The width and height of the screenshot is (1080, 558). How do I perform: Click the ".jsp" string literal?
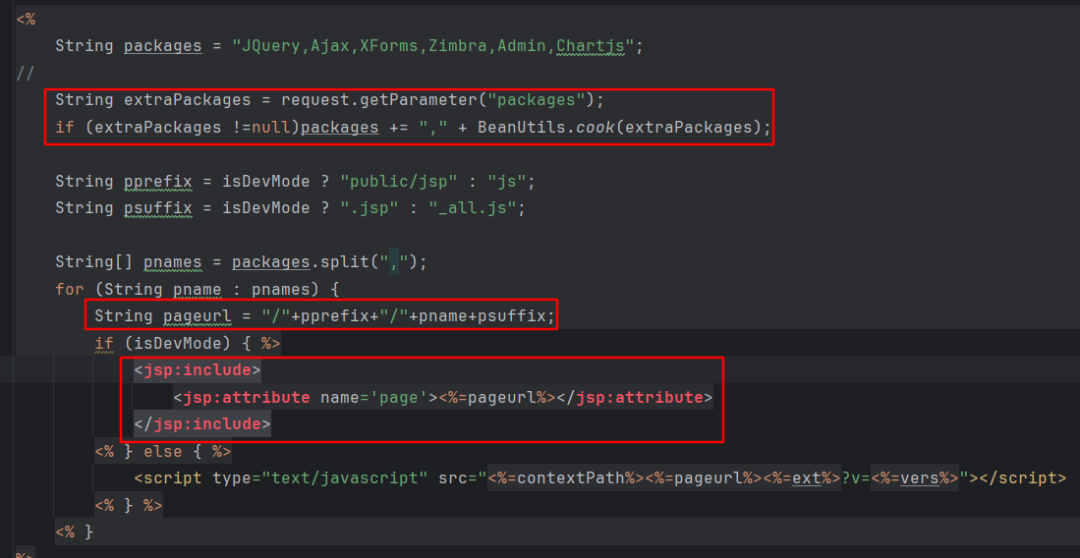coord(369,208)
